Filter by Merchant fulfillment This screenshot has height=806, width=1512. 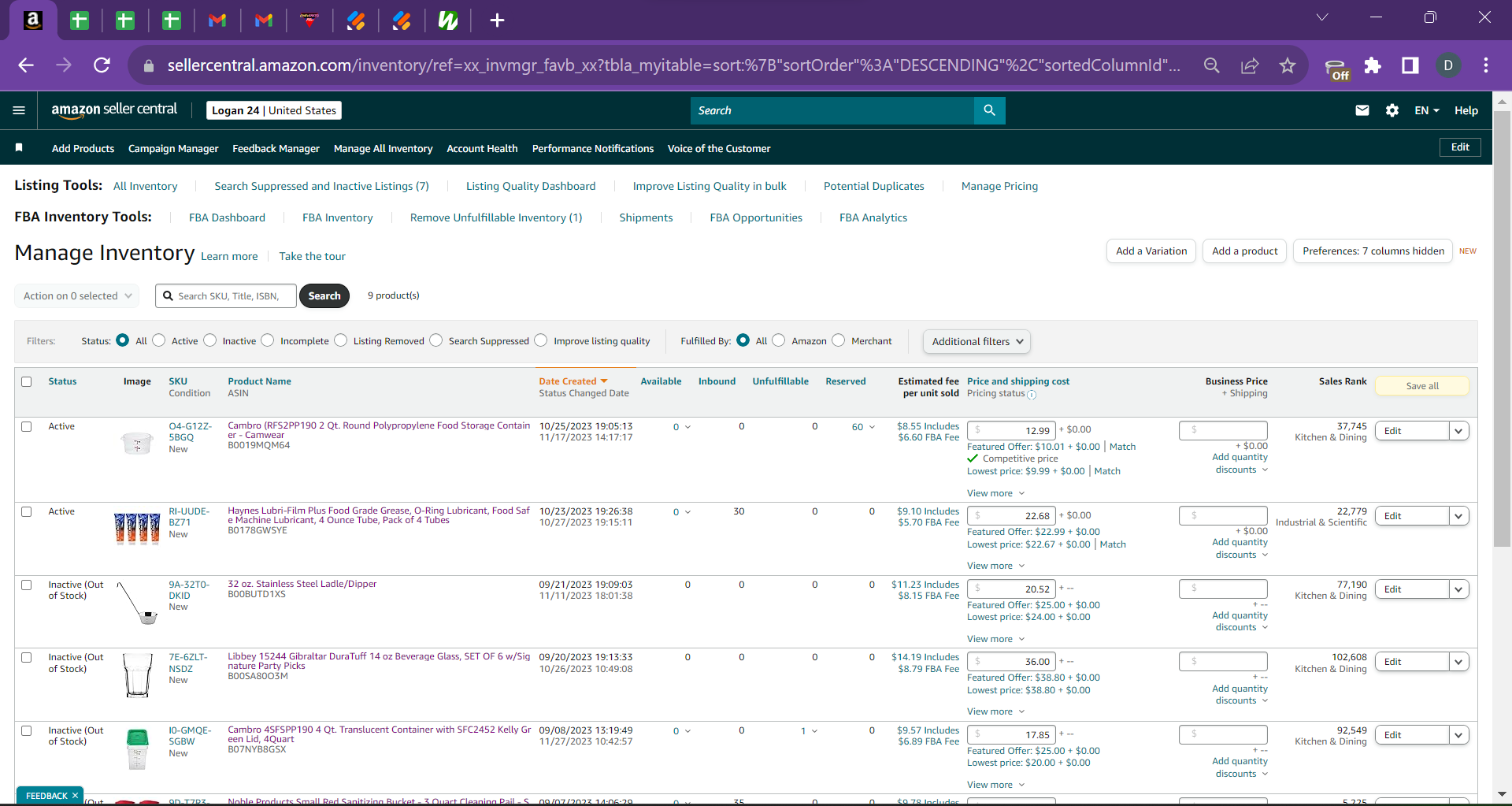point(839,340)
